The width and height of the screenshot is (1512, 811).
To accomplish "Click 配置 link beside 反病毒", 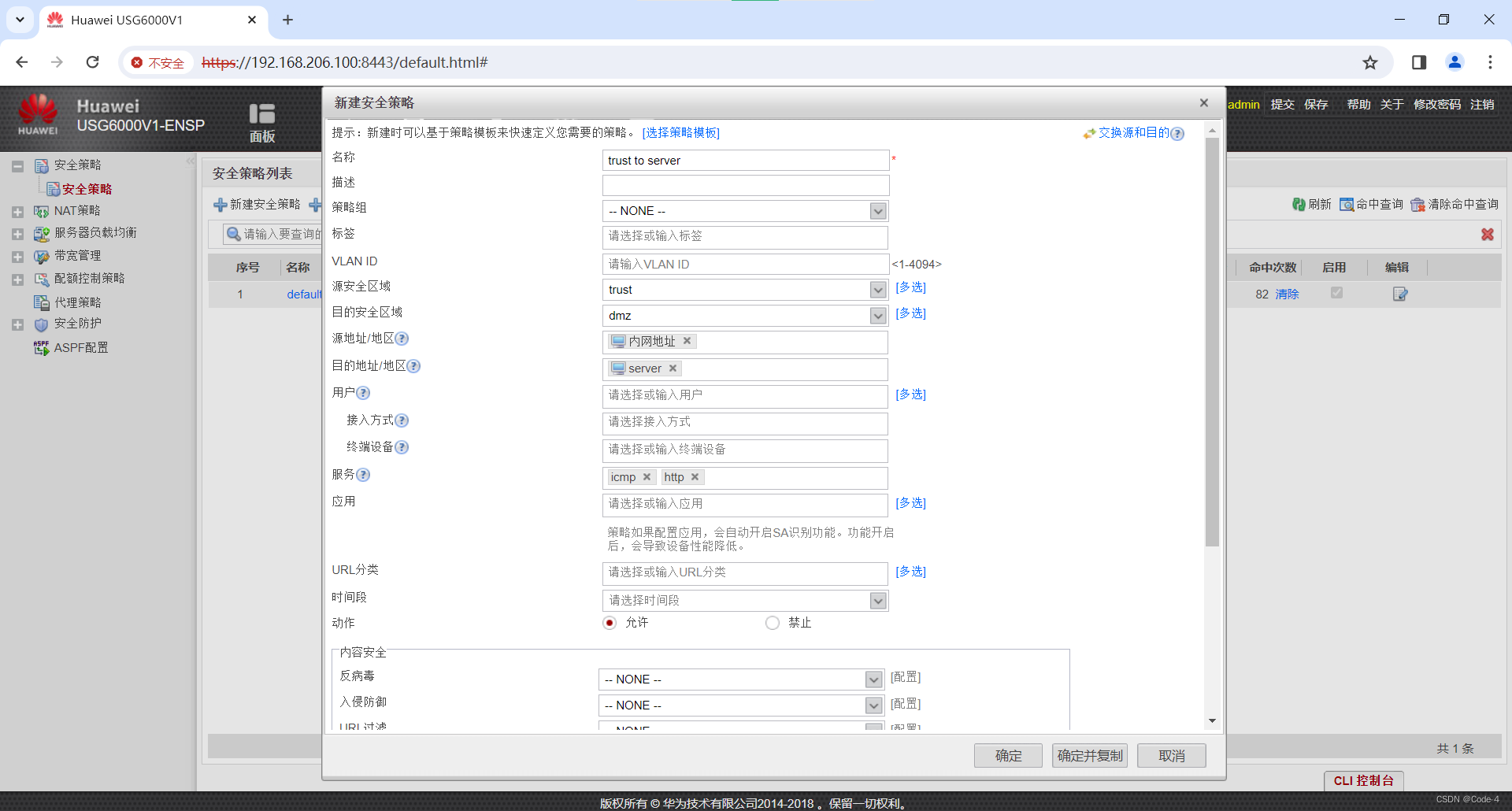I will click(x=906, y=677).
